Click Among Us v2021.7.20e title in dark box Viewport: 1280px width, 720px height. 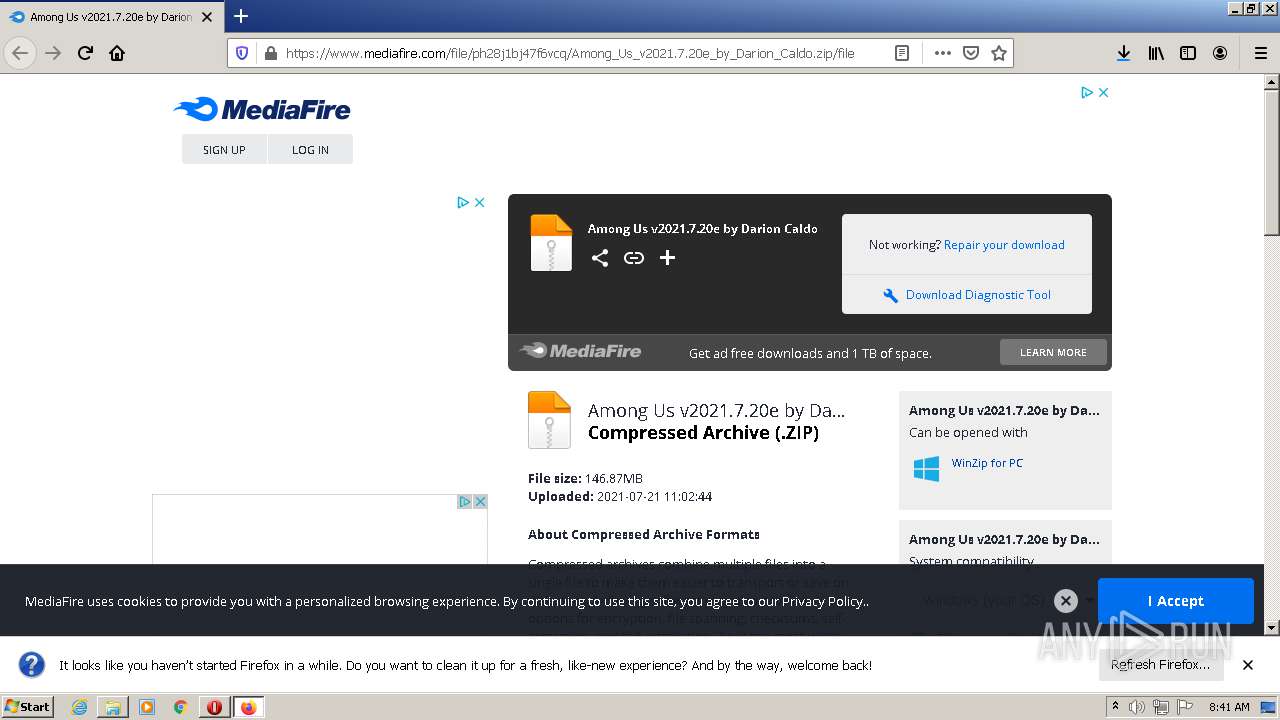click(702, 228)
